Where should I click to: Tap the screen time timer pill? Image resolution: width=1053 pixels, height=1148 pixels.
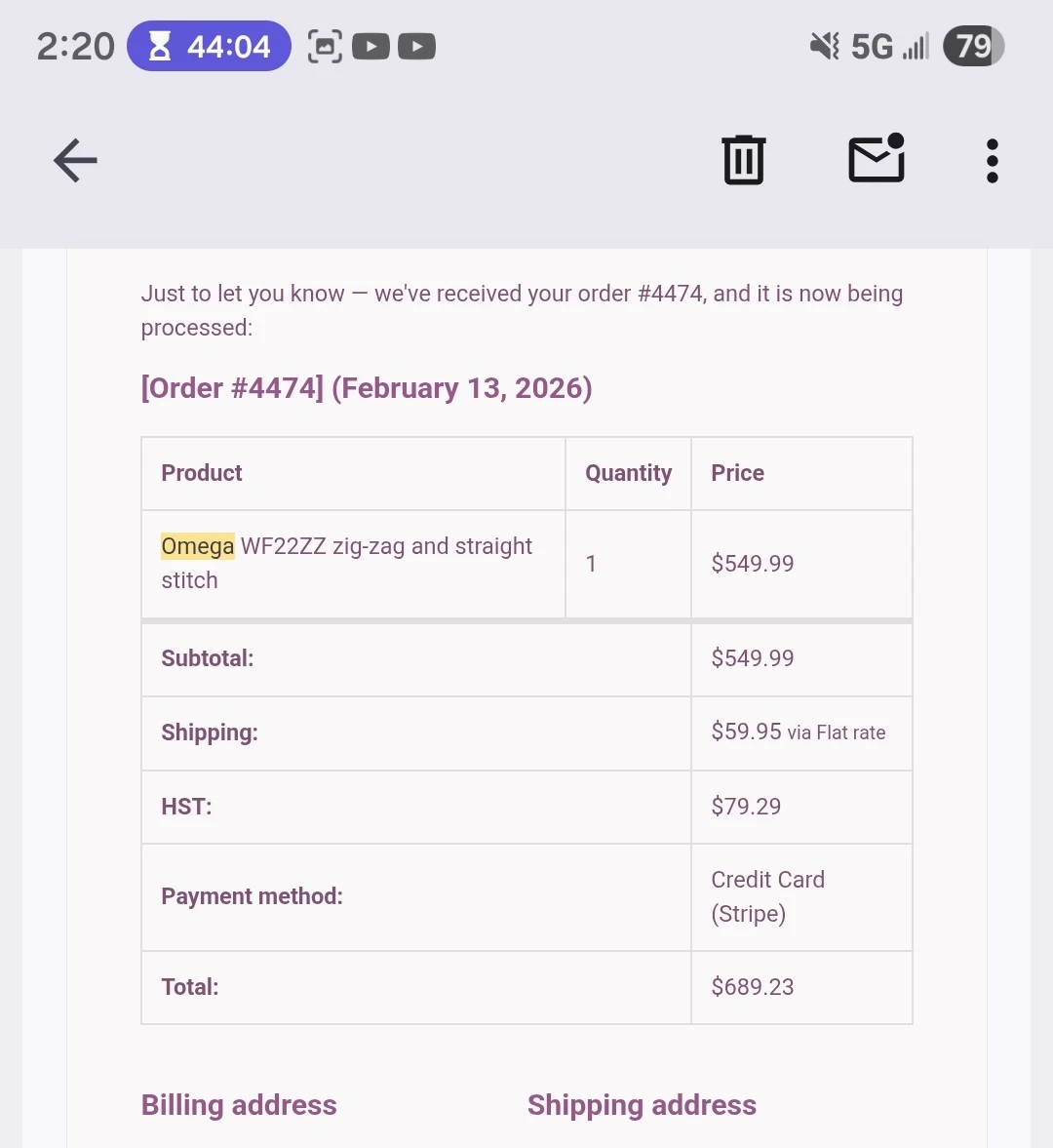click(209, 46)
